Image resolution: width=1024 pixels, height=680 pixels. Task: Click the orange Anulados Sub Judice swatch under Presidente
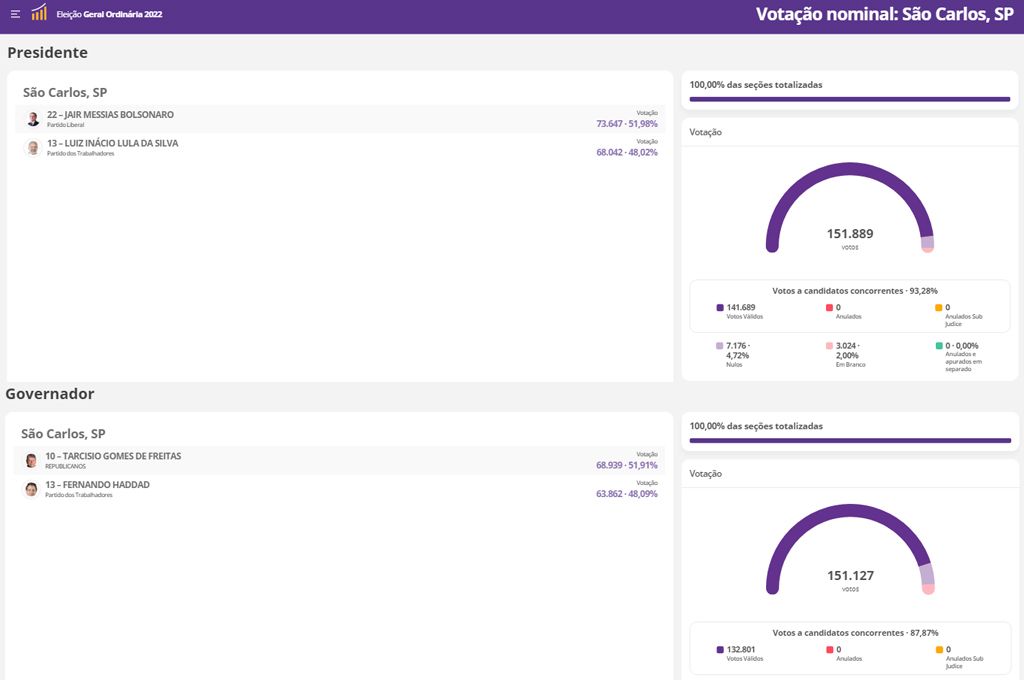939,308
